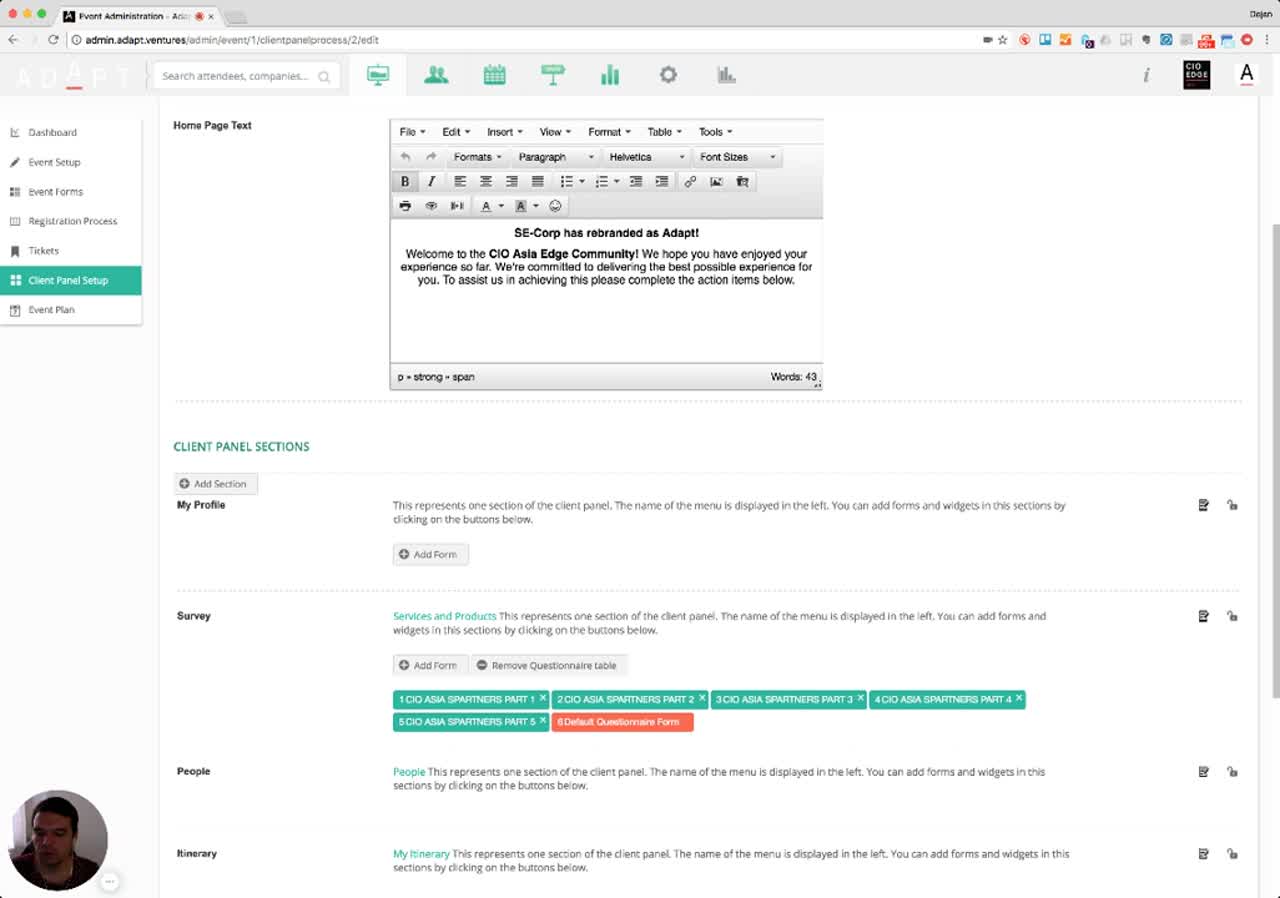The width and height of the screenshot is (1280, 898).
Task: Click Add Form under My Profile
Action: pos(430,554)
